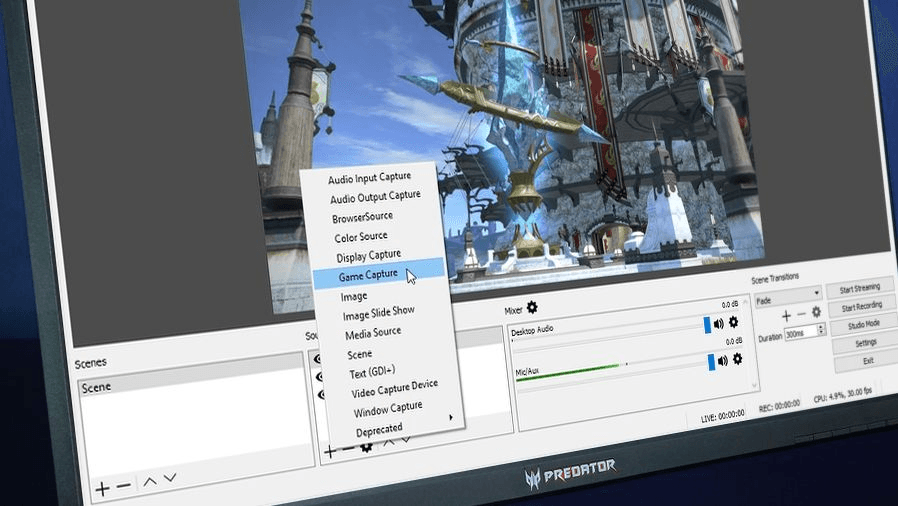Select Image Slide Show in the menu
The image size is (898, 506).
pyautogui.click(x=378, y=313)
